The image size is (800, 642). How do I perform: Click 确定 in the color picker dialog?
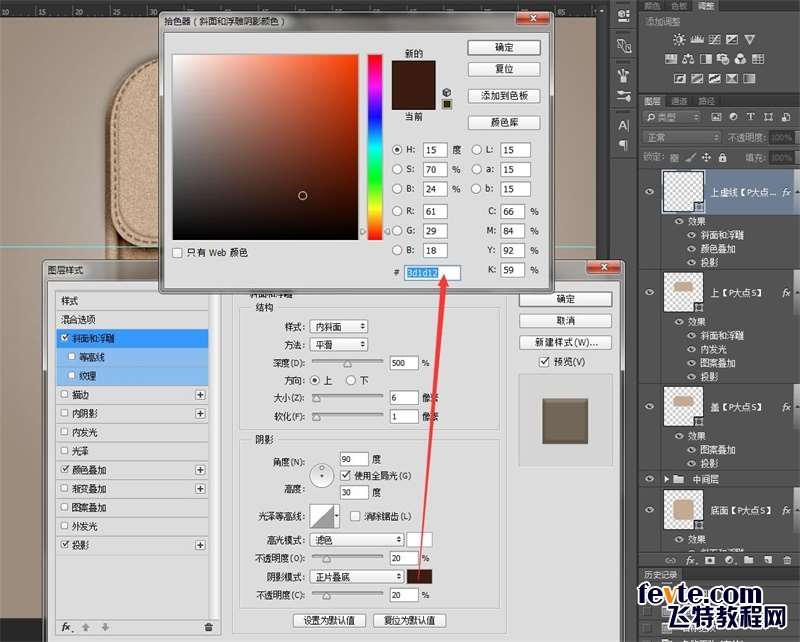click(504, 47)
